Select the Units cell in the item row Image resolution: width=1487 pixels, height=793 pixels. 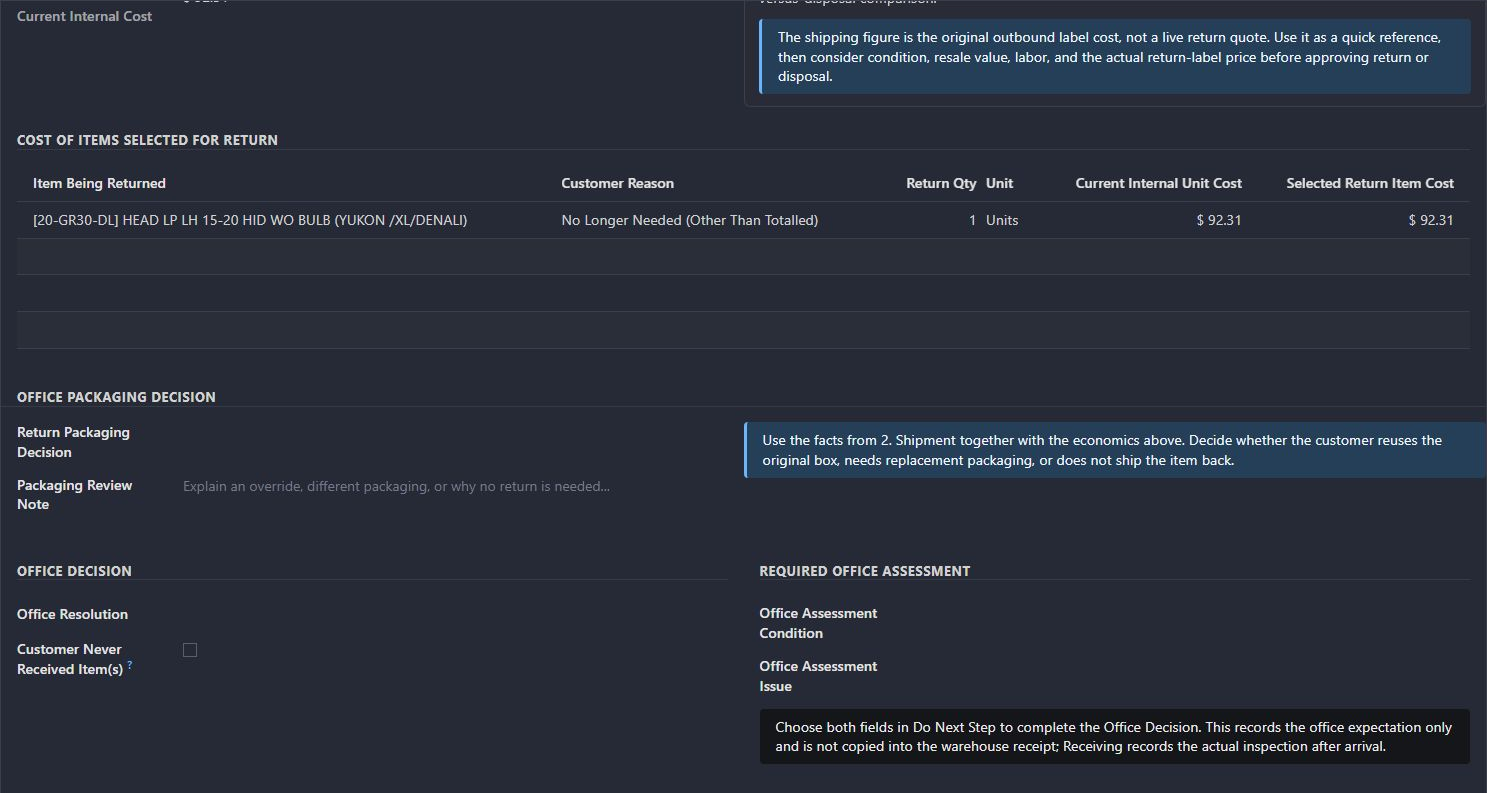[x=1002, y=220]
